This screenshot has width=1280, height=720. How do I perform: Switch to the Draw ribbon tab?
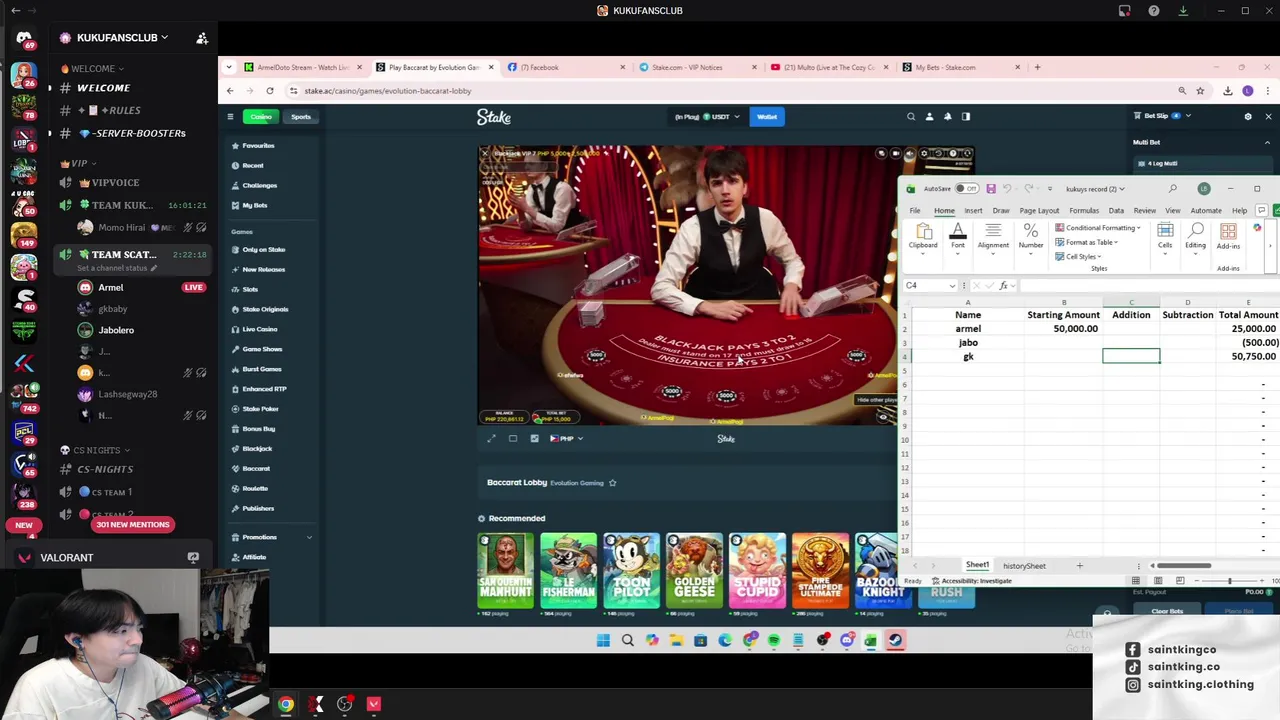pos(1001,211)
